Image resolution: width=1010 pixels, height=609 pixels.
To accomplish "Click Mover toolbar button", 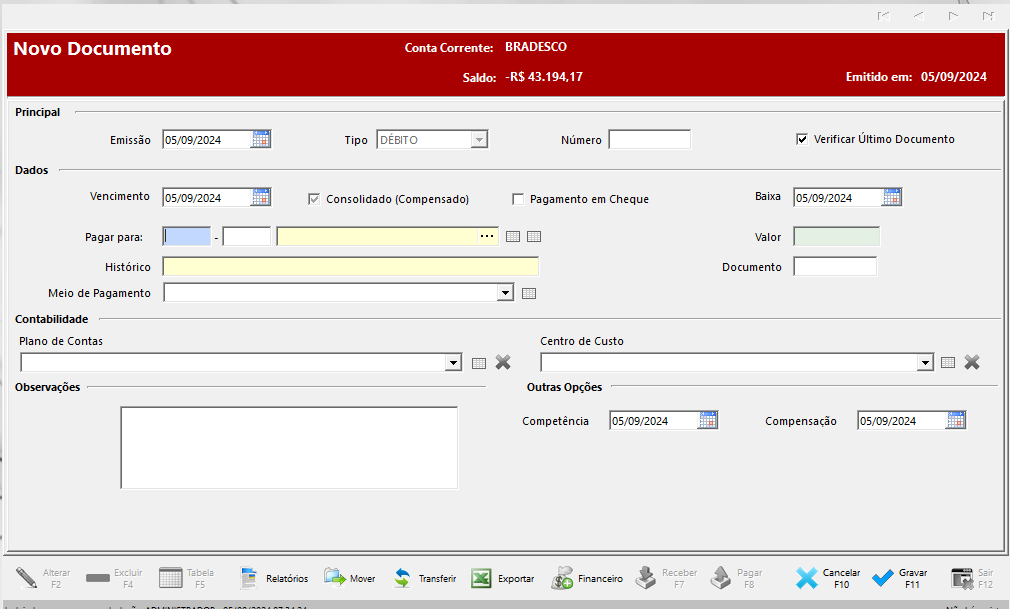I will (350, 578).
